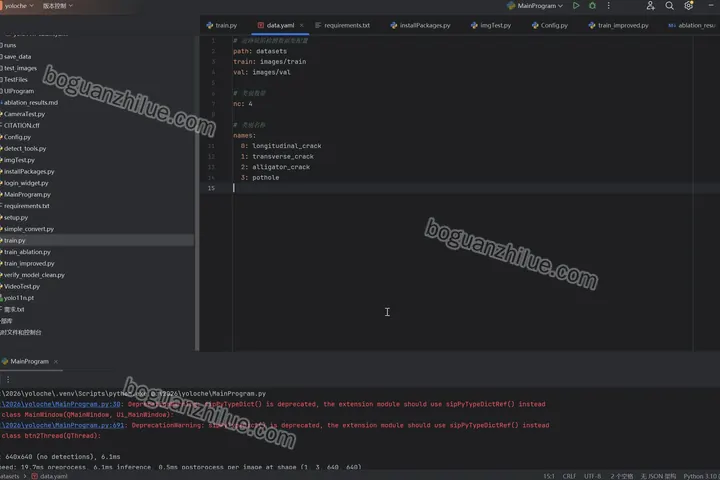
Task: Click the UTF-8 encoding indicator
Action: pos(592,476)
